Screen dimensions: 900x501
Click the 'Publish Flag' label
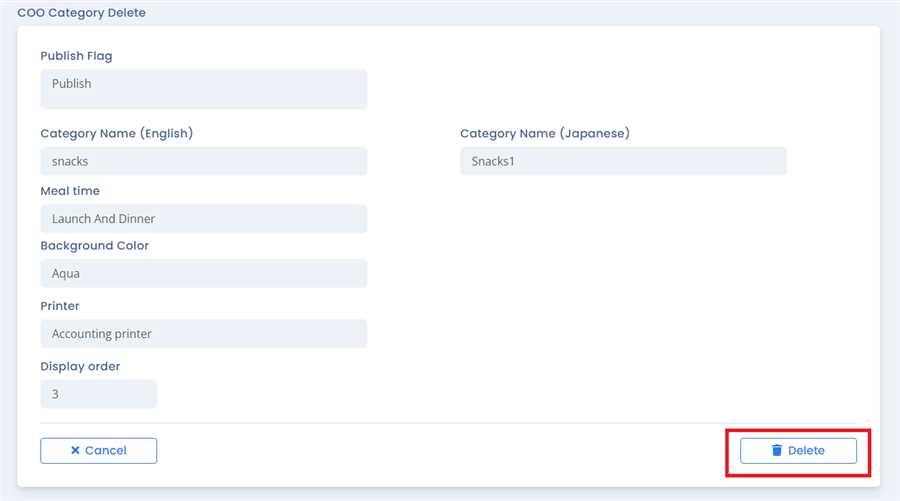[76, 56]
